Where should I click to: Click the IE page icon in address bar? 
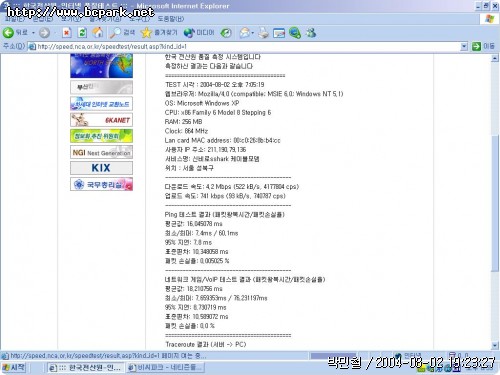[32, 47]
